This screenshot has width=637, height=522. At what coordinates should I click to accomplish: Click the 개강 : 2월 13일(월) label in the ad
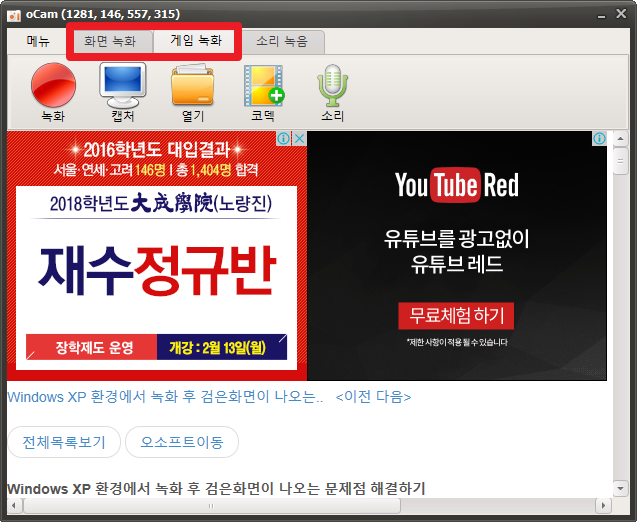point(222,347)
